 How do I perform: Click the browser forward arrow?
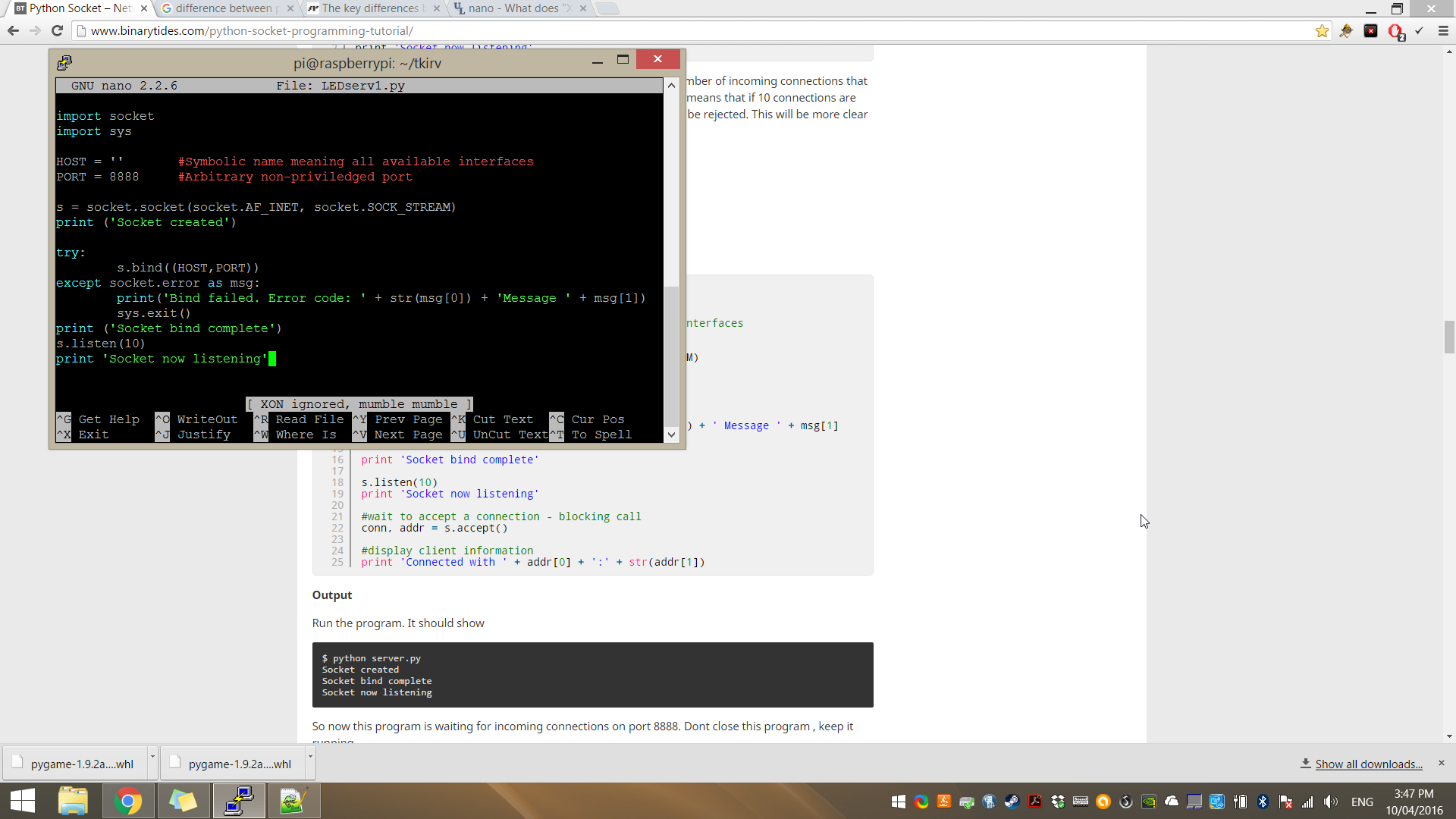[35, 30]
